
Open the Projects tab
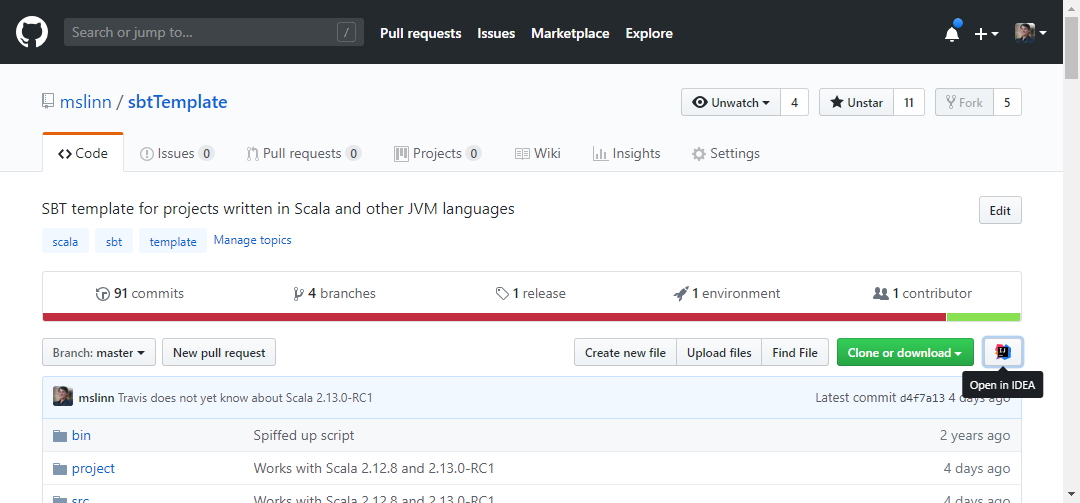[438, 154]
